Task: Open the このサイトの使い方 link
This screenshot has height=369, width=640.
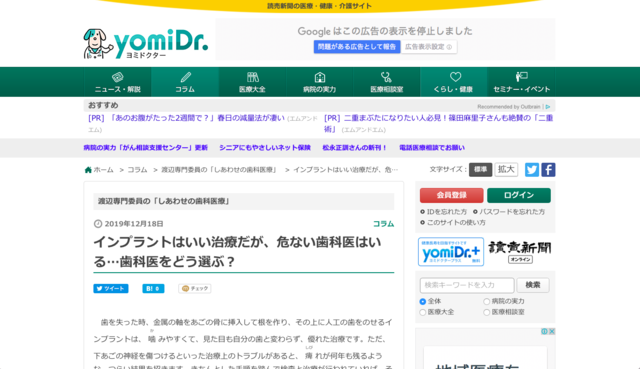Action: (456, 222)
